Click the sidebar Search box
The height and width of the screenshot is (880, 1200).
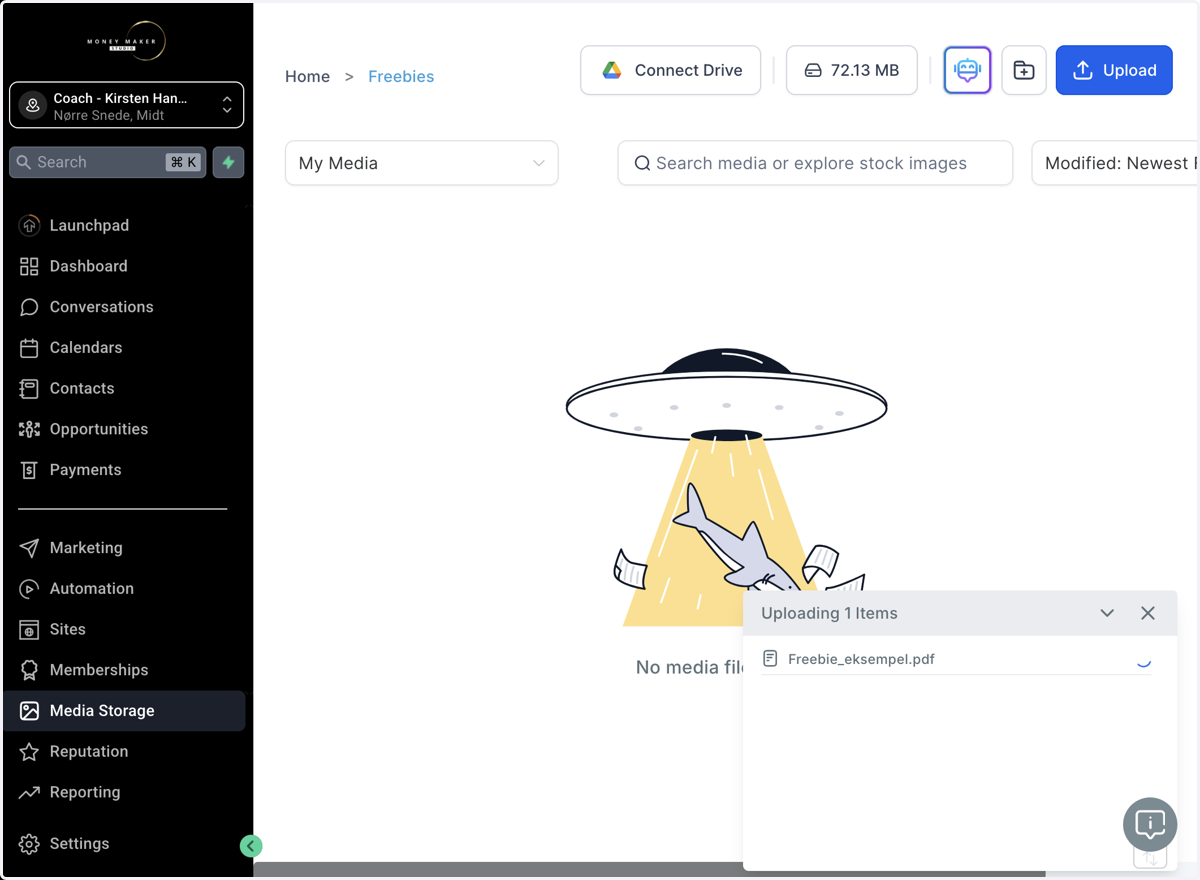point(108,162)
